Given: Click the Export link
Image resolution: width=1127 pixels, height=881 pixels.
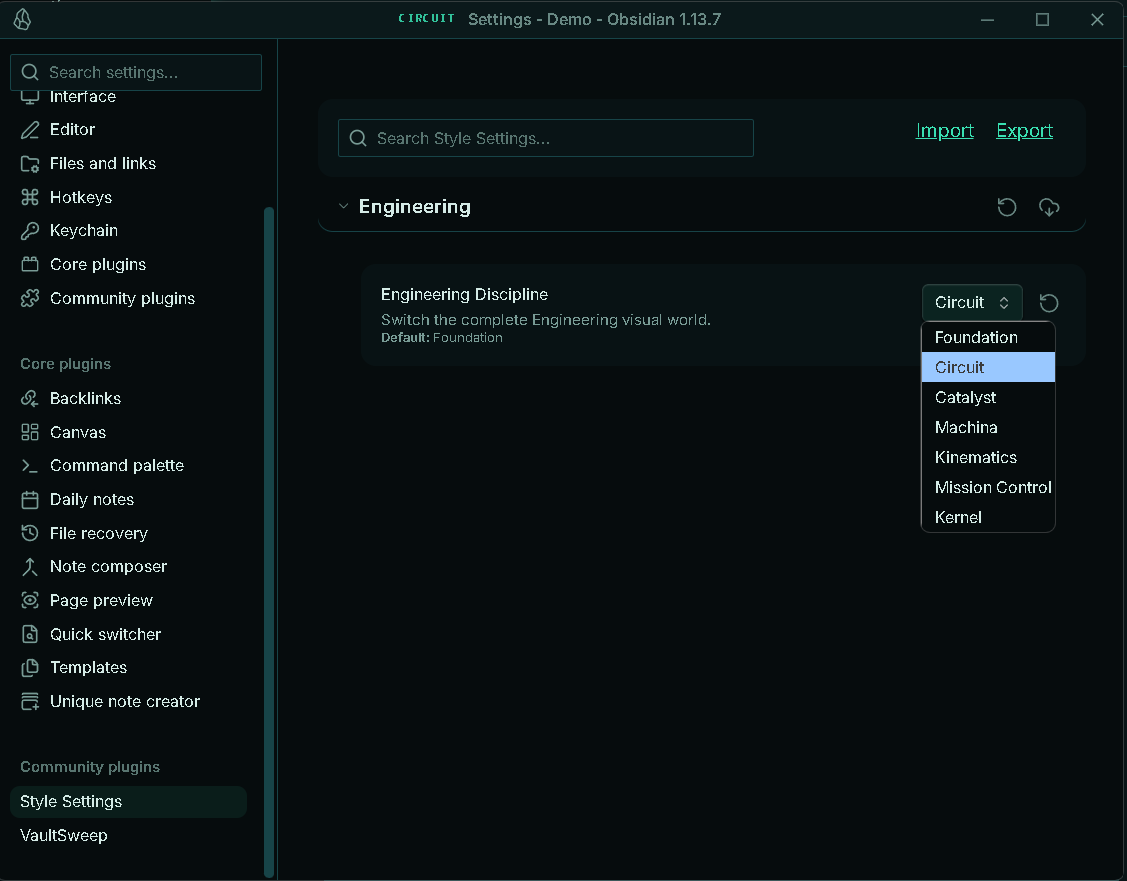Looking at the screenshot, I should point(1024,131).
